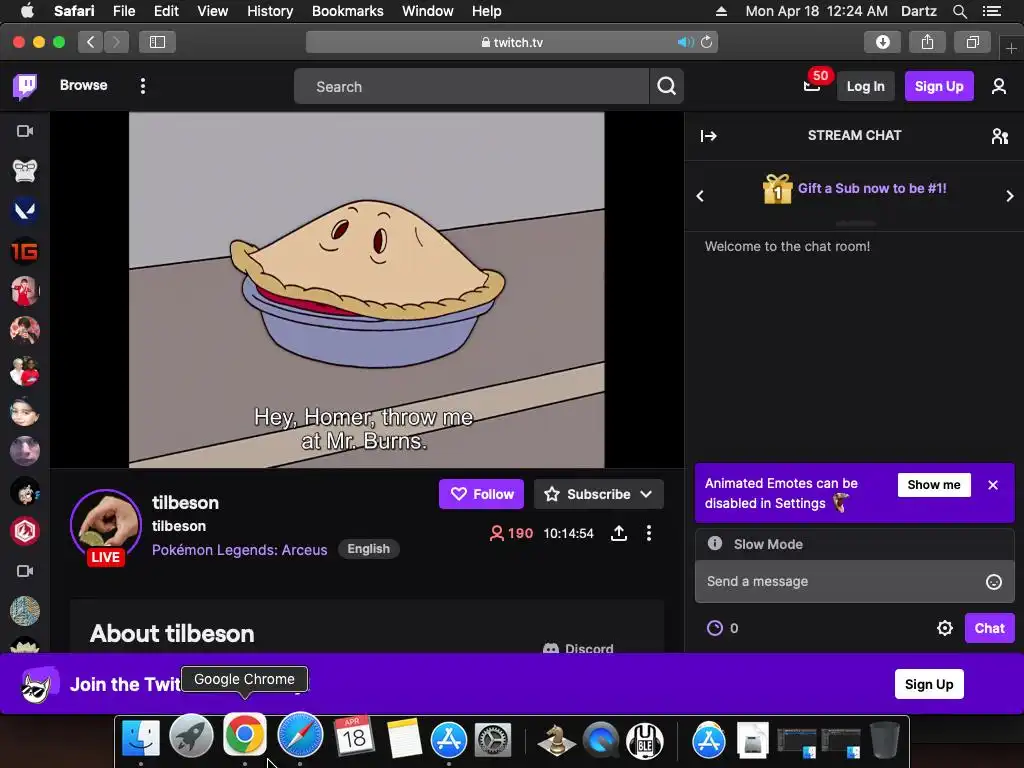Click the stream share upload icon
1024x768 pixels.
pyautogui.click(x=618, y=534)
